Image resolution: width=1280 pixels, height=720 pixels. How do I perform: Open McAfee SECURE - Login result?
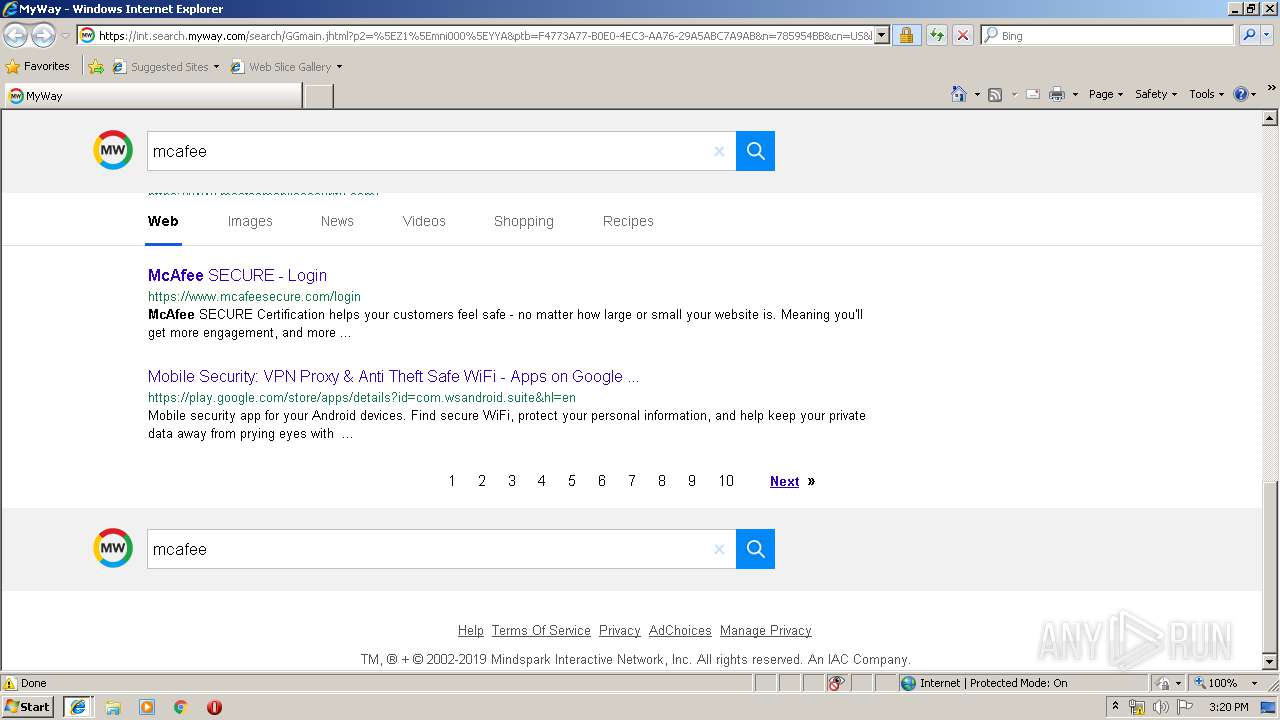point(237,275)
